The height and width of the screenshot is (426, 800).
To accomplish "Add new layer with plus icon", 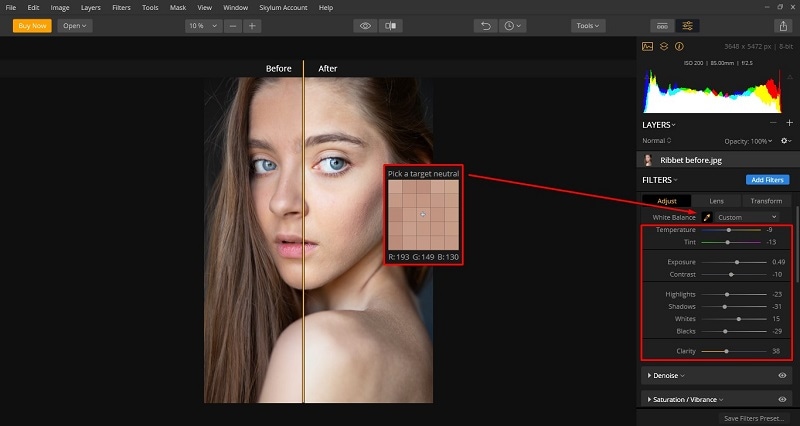I will pyautogui.click(x=789, y=122).
